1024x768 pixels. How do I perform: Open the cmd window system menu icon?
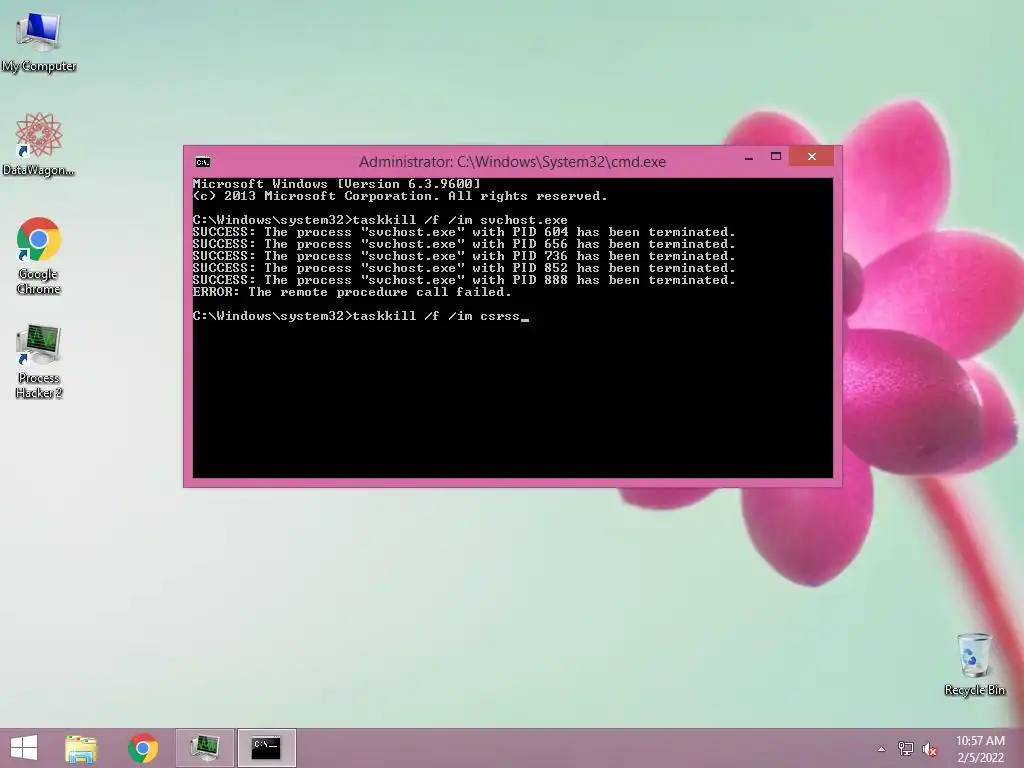202,162
